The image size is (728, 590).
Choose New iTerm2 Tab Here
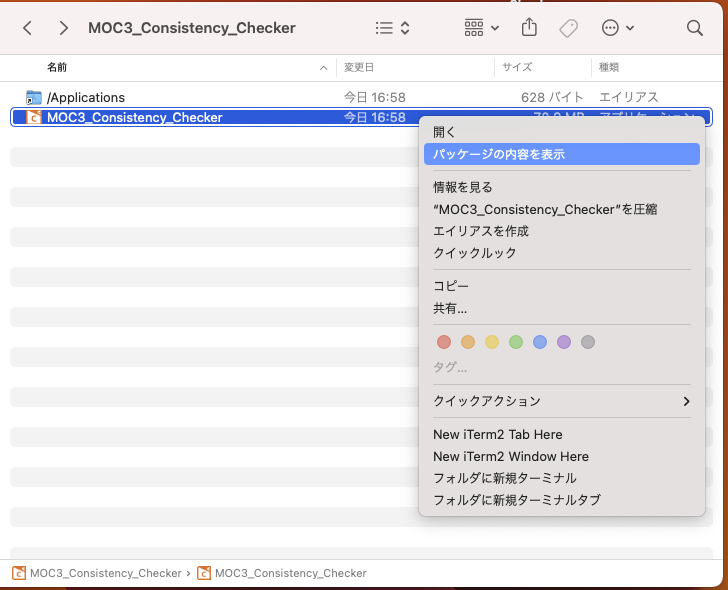point(562,434)
